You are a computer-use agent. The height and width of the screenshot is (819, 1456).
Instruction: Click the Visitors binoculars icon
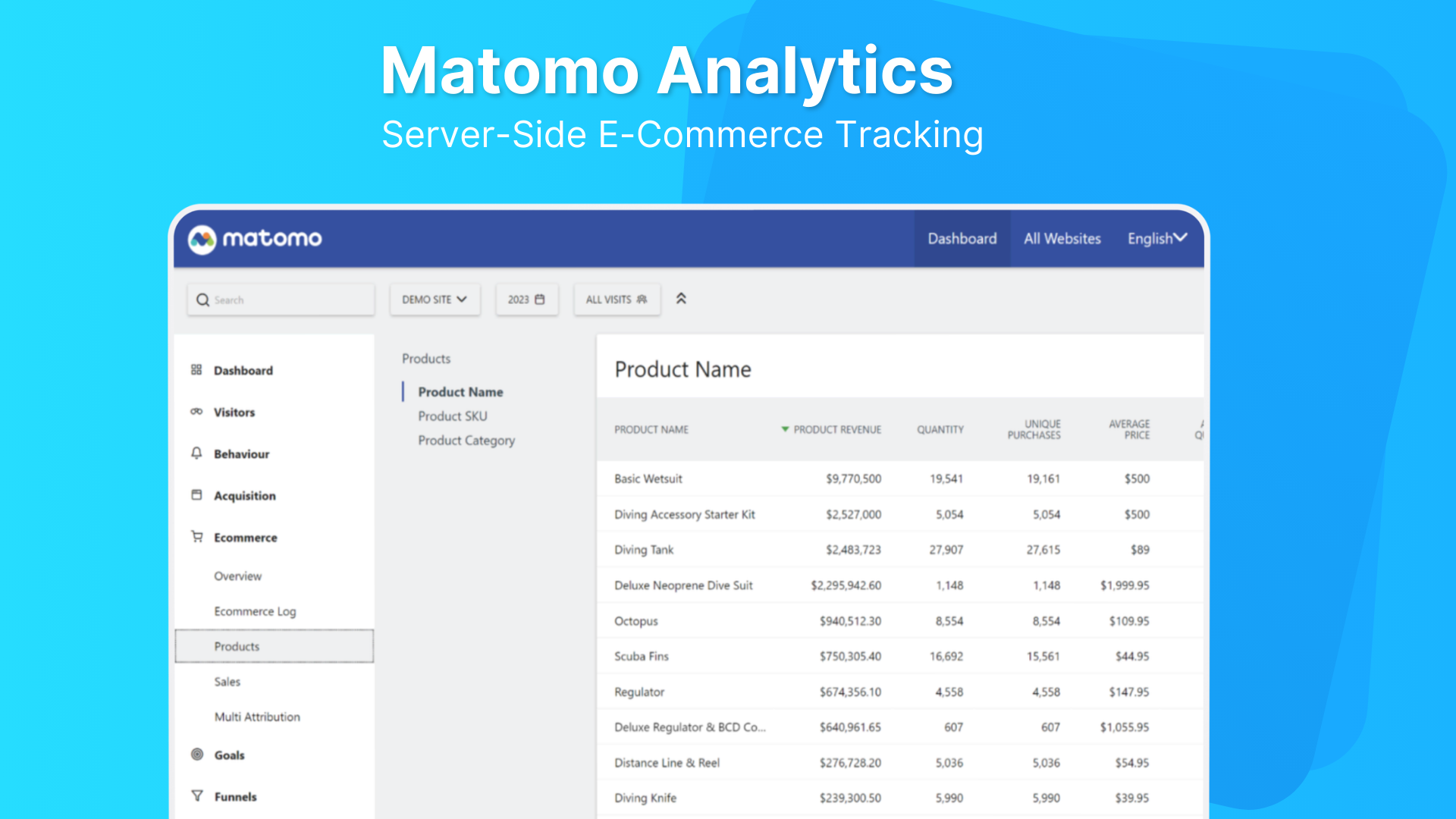coord(196,412)
